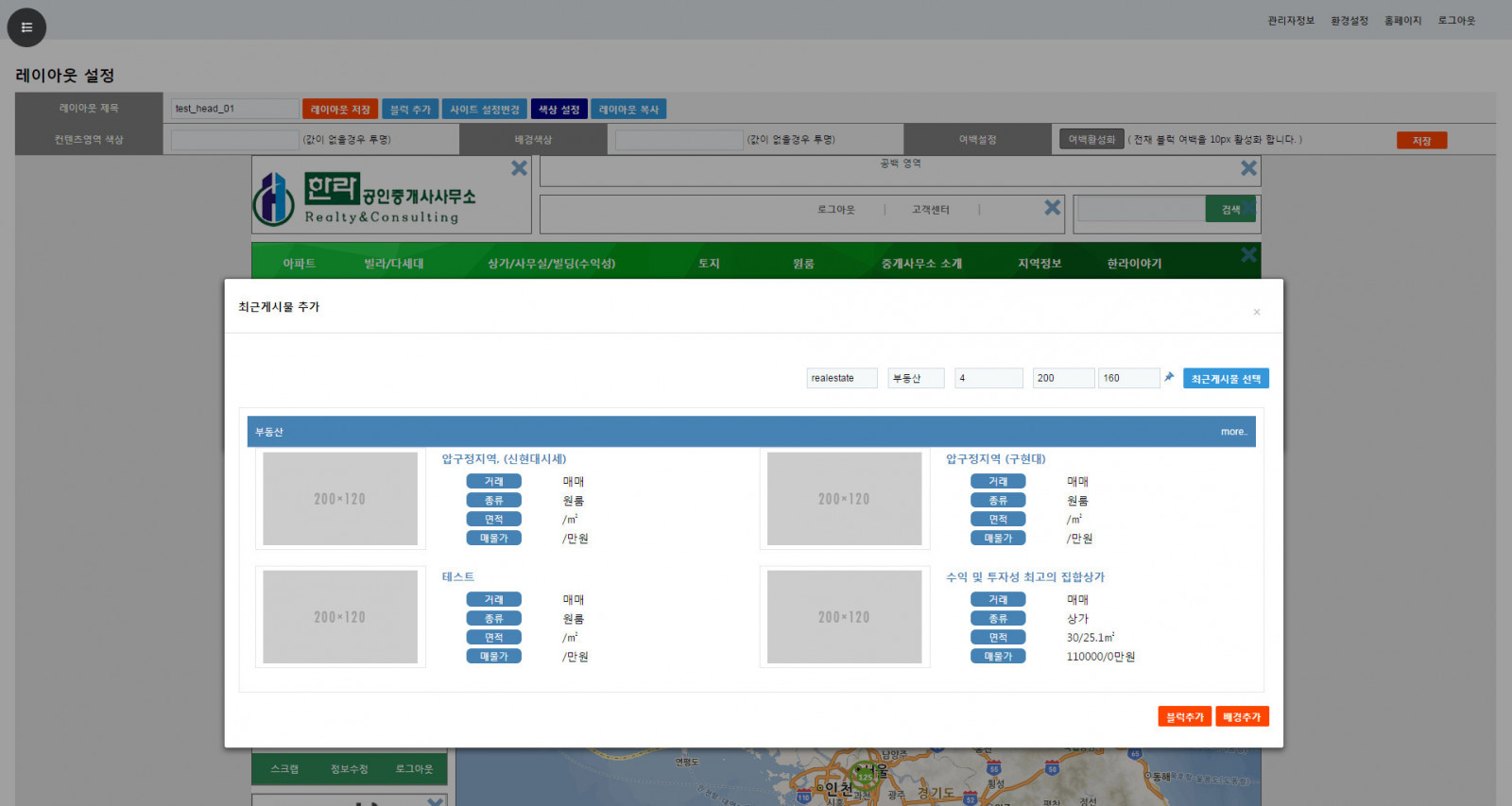
Task: Click the 배경추가 button in dialog
Action: [1242, 717]
